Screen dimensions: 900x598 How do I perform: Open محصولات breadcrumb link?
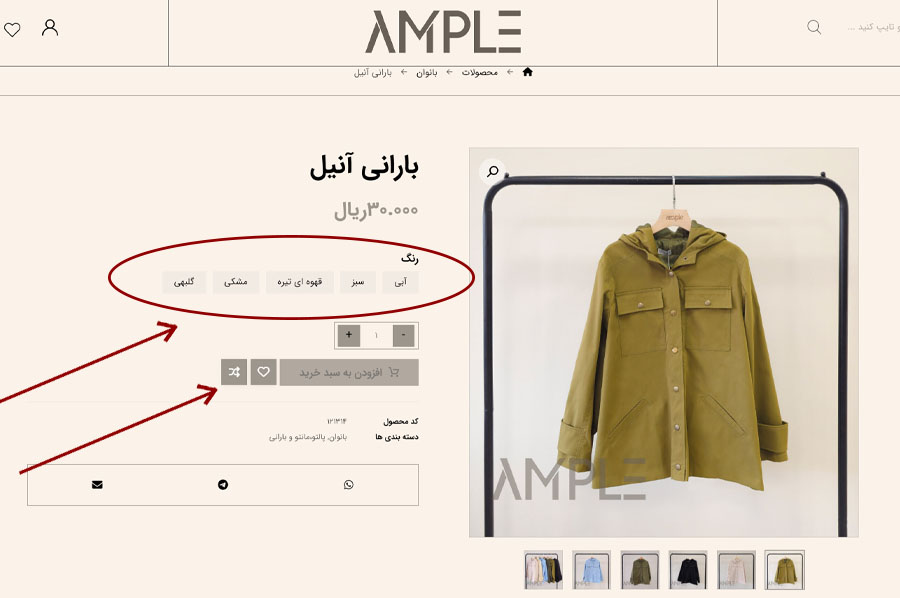point(479,72)
